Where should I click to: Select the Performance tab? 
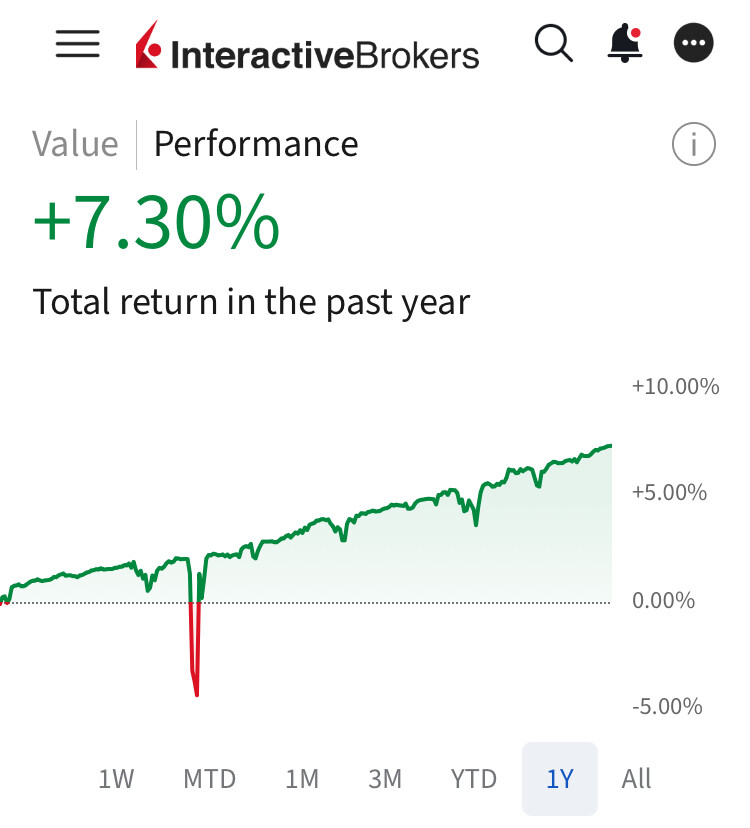click(256, 144)
